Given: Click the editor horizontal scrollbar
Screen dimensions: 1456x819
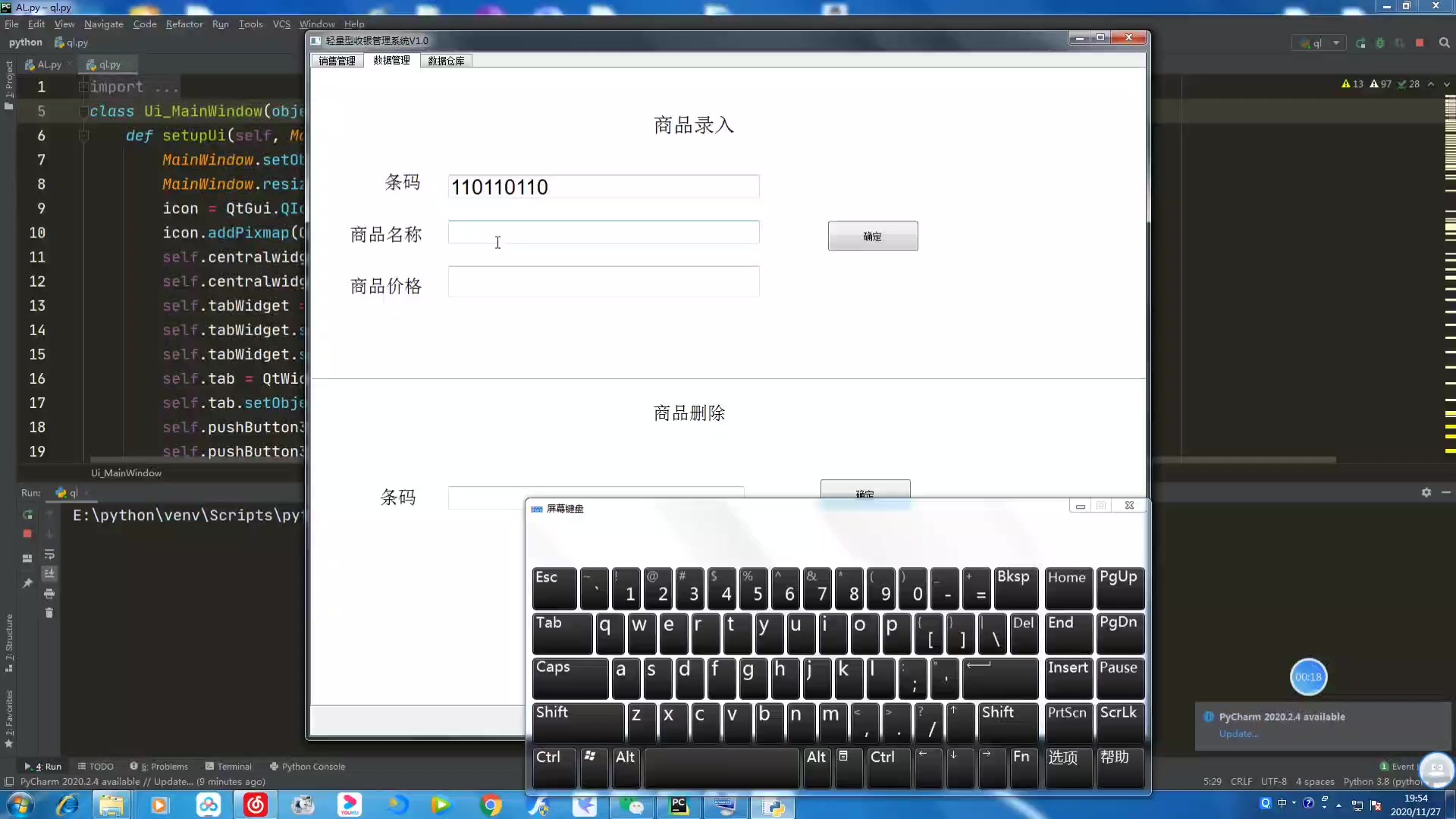Looking at the screenshot, I should coord(713,460).
